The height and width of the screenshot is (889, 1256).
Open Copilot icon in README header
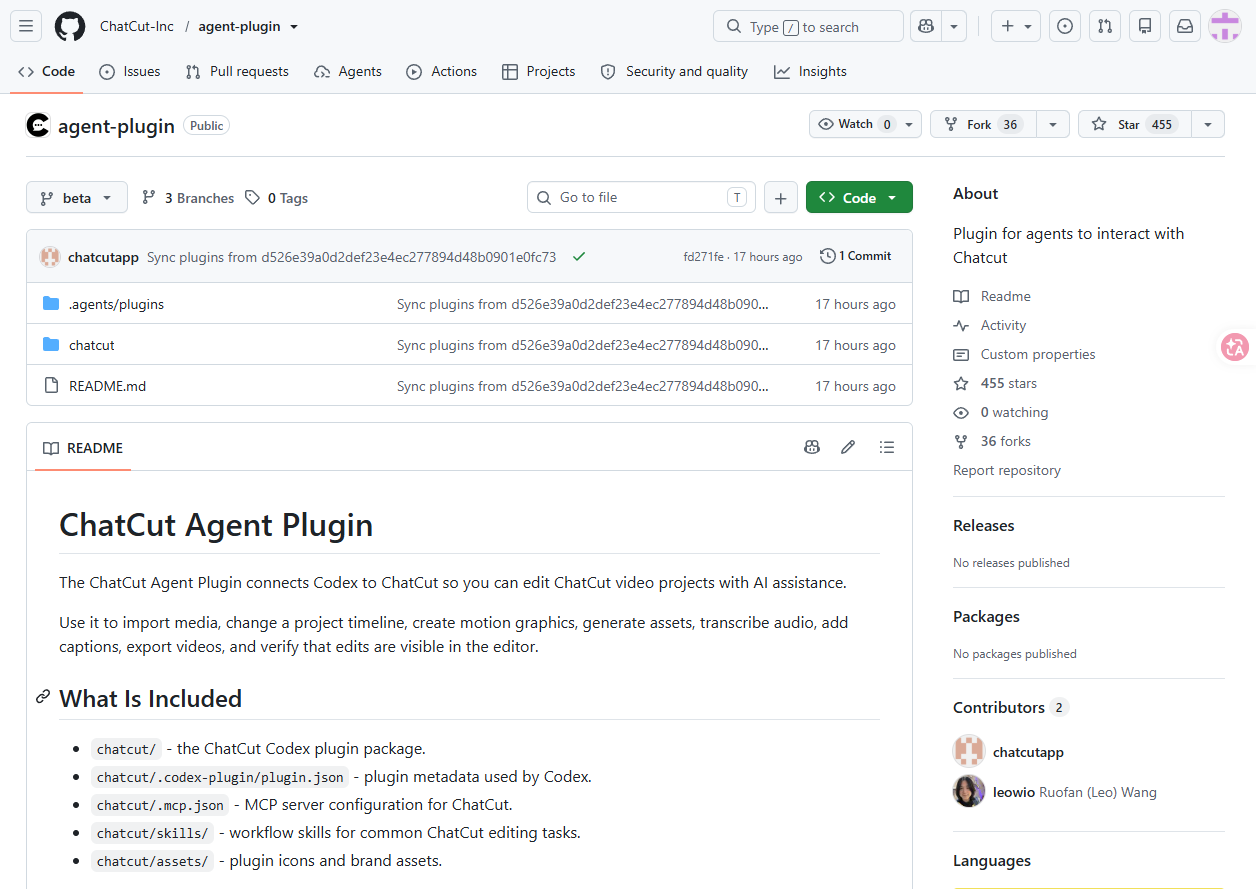812,447
